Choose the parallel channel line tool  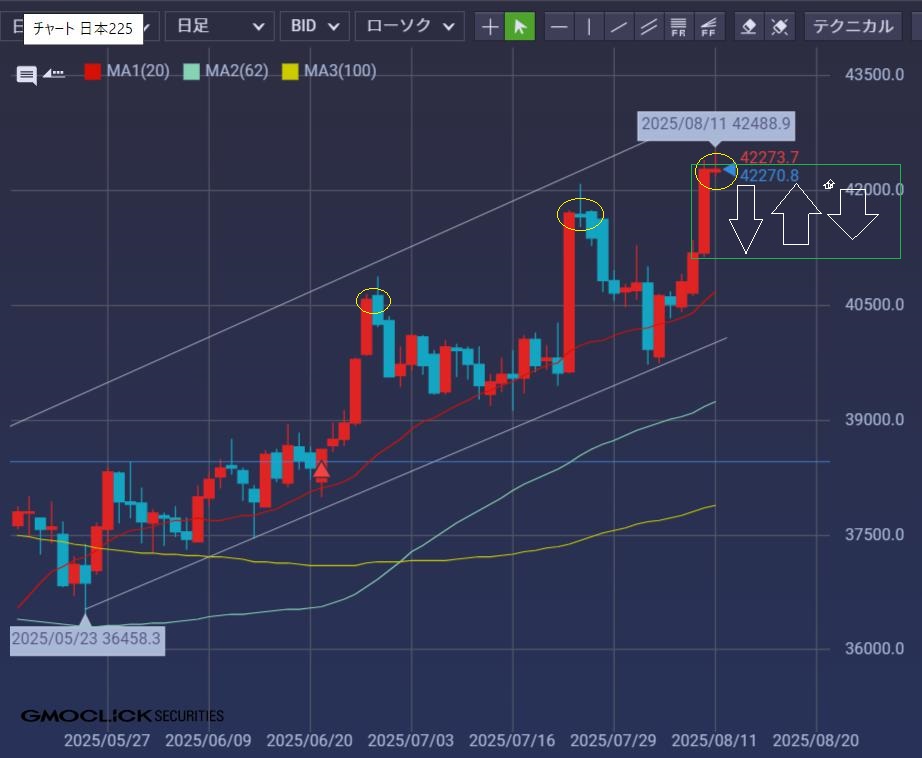tap(649, 26)
